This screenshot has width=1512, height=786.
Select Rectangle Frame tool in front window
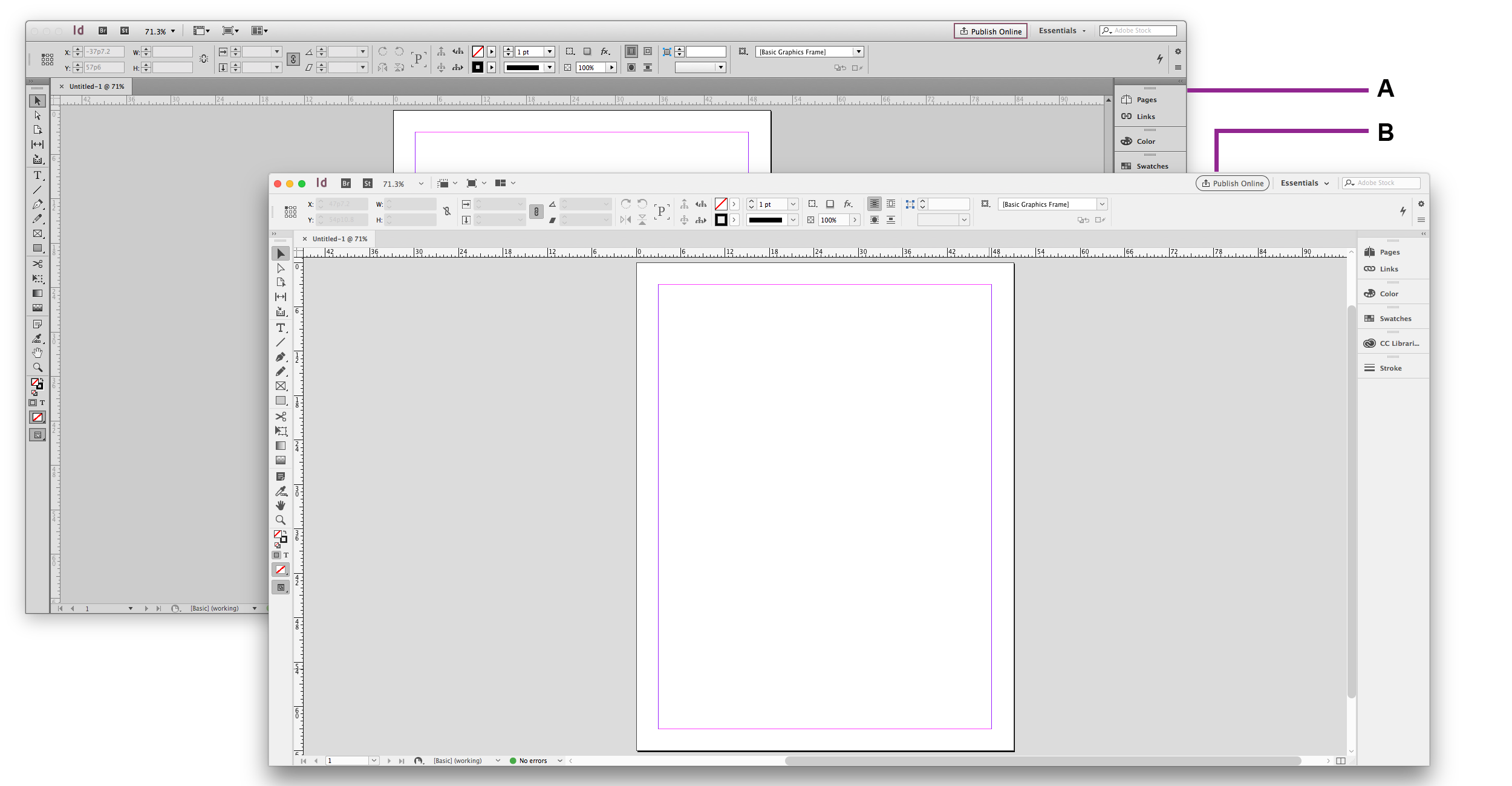pyautogui.click(x=281, y=386)
